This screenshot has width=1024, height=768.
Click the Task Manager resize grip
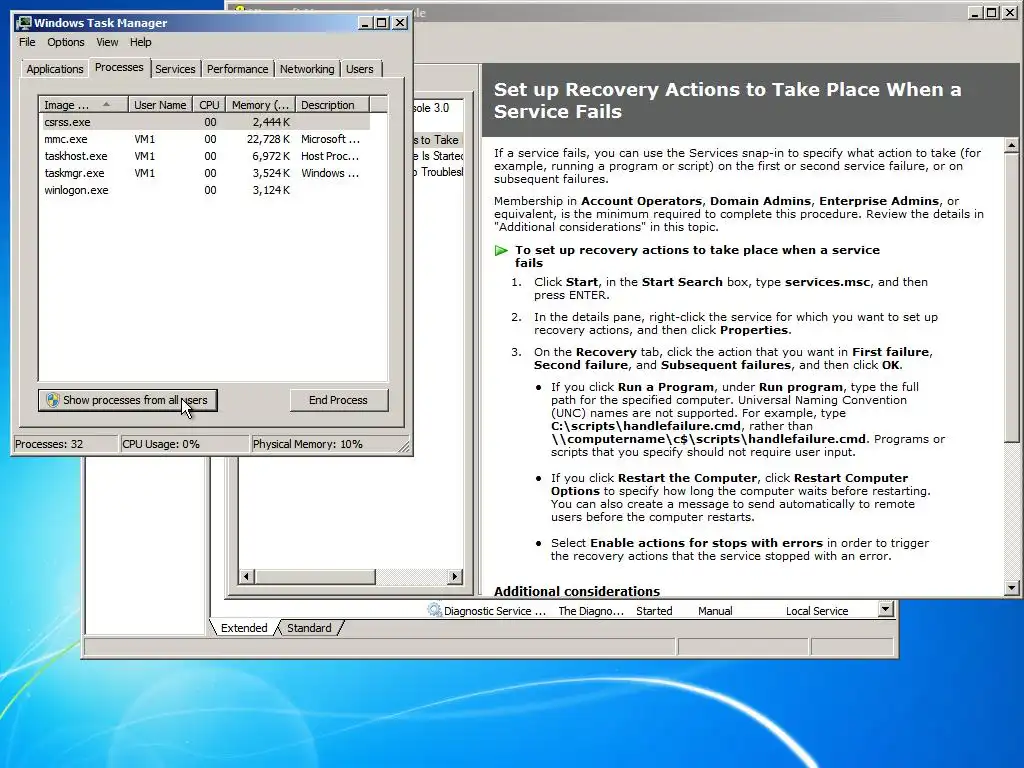tap(404, 446)
